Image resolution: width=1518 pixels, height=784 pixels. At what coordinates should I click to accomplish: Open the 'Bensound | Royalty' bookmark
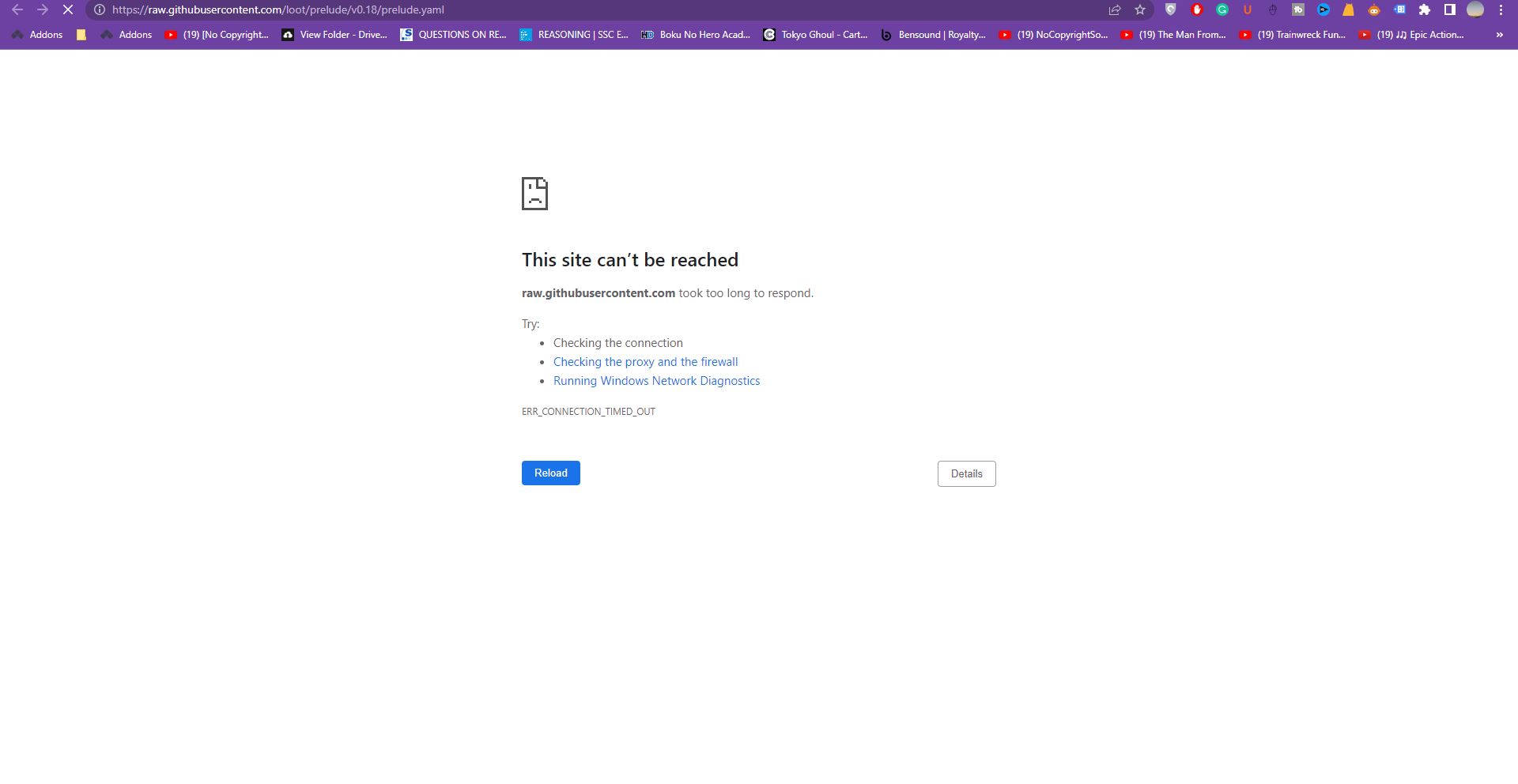click(933, 35)
